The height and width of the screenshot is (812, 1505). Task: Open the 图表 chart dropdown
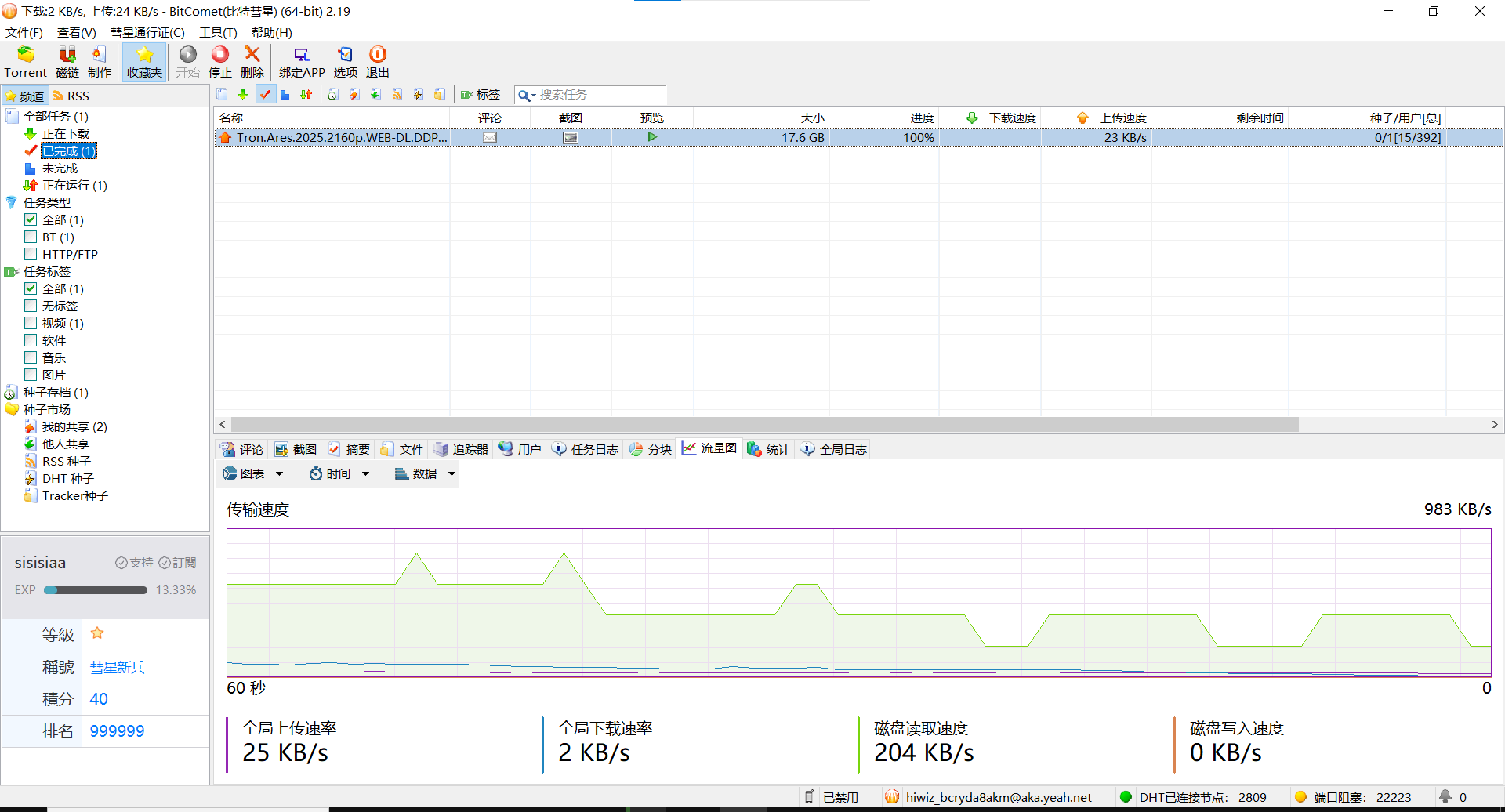pos(252,474)
